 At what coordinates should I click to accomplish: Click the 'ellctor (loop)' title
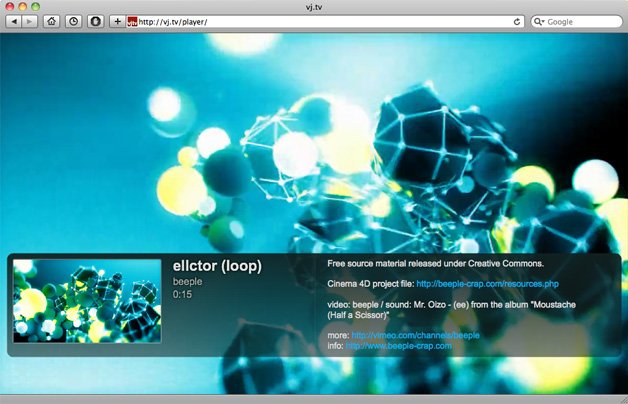tap(216, 266)
